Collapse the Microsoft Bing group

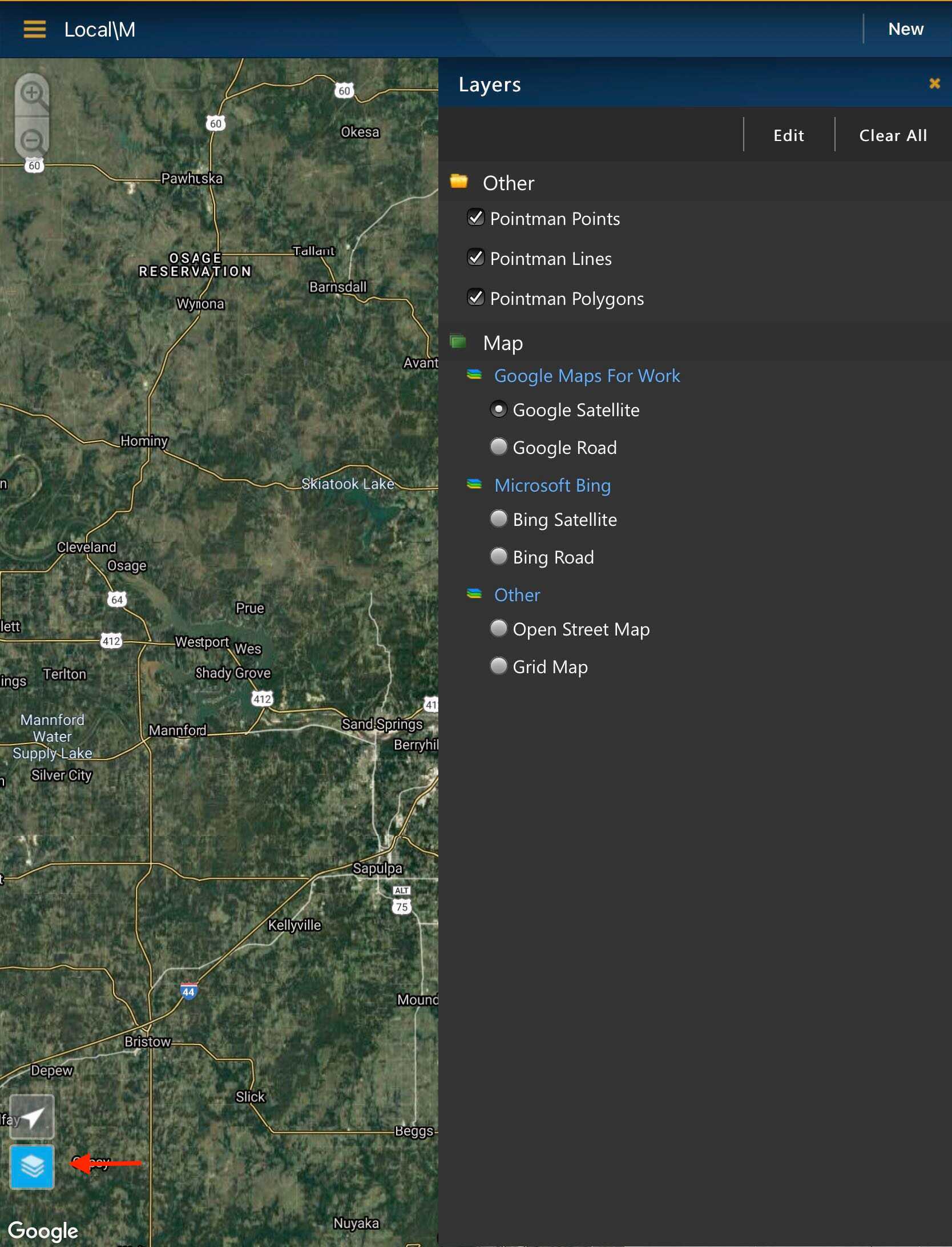tap(552, 485)
